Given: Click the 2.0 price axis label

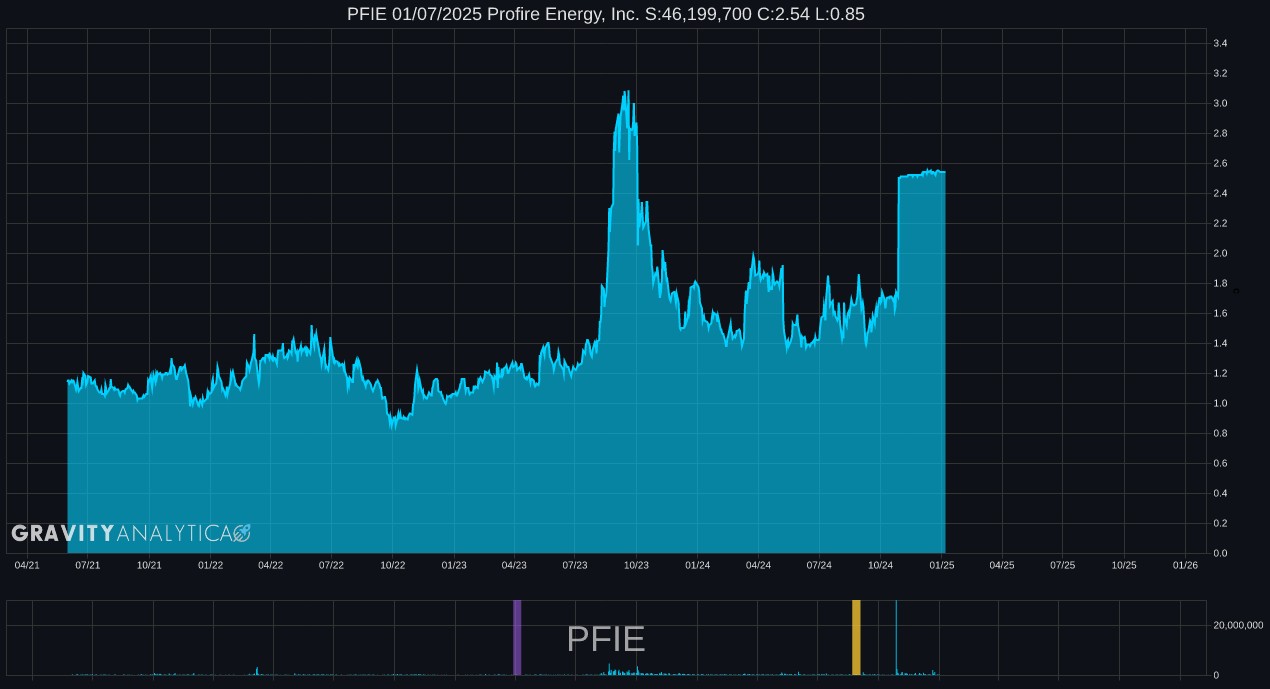Looking at the screenshot, I should [x=1220, y=253].
